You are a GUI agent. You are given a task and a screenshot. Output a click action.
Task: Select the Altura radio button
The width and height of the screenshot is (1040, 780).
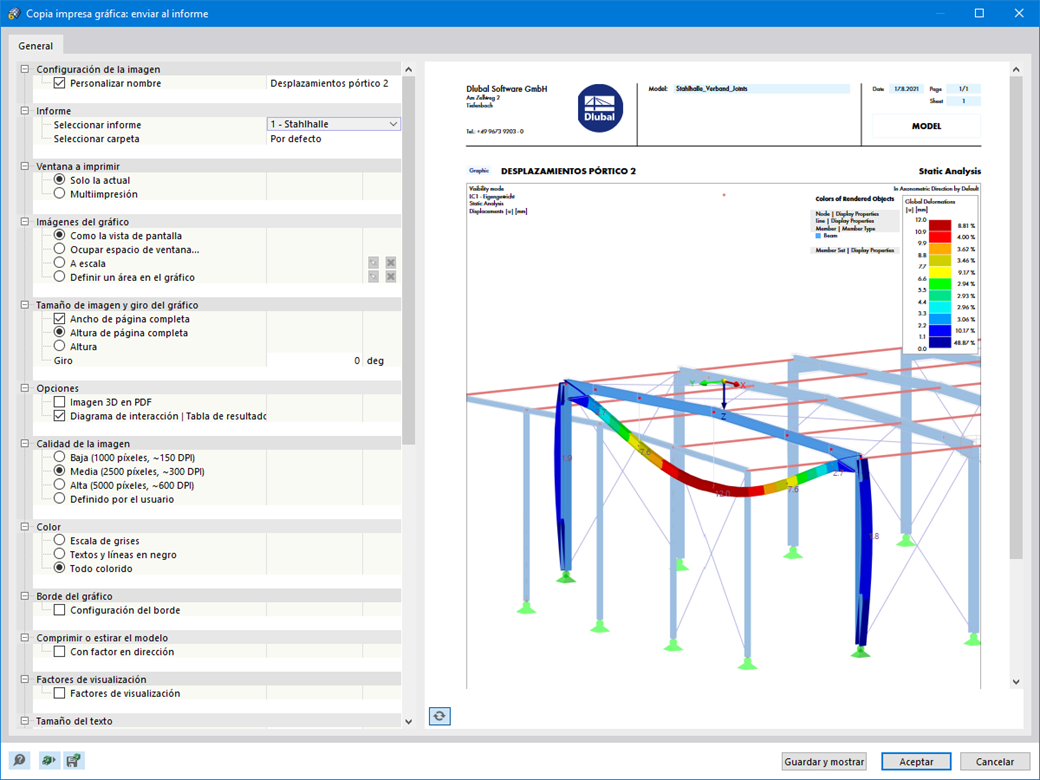60,346
